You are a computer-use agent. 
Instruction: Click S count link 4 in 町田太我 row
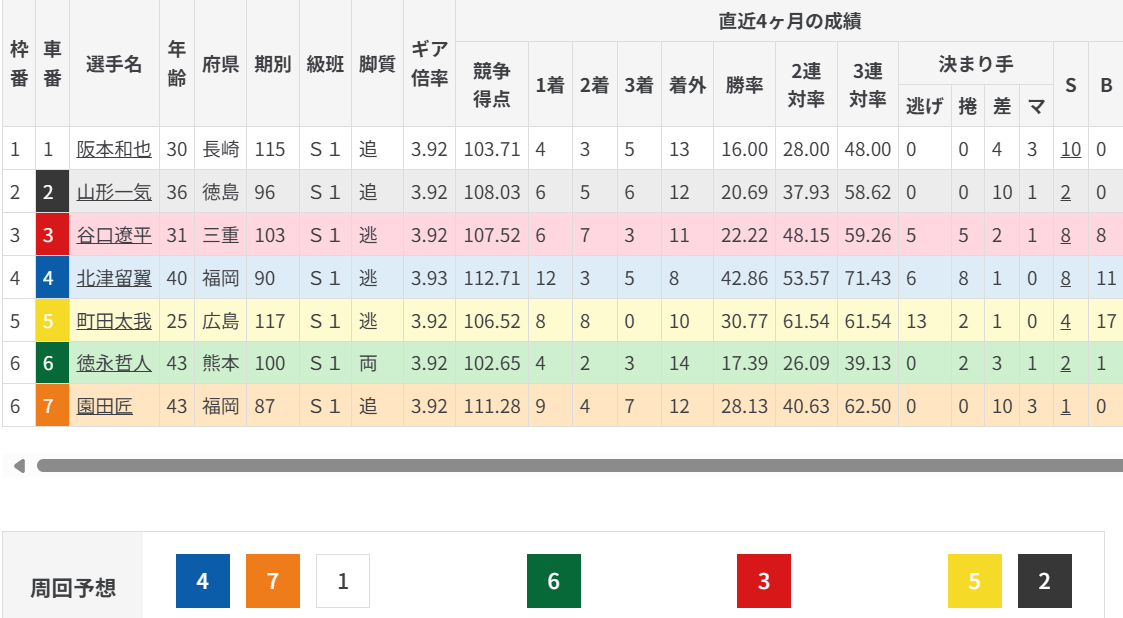(x=1066, y=321)
